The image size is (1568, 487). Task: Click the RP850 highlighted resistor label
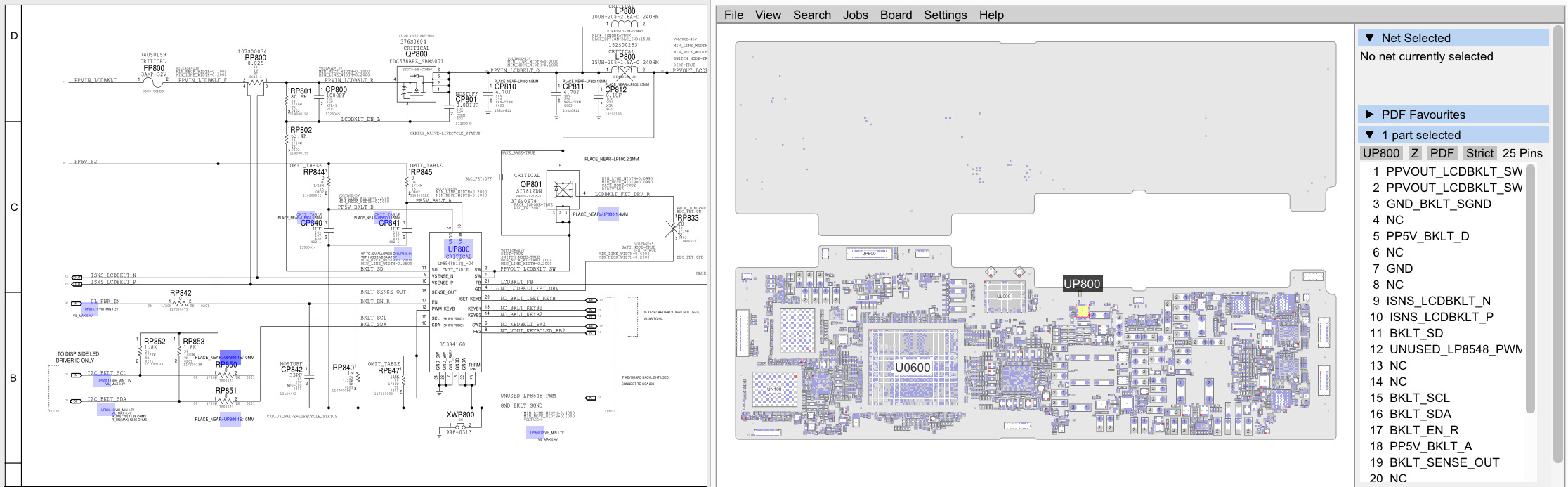[x=226, y=365]
